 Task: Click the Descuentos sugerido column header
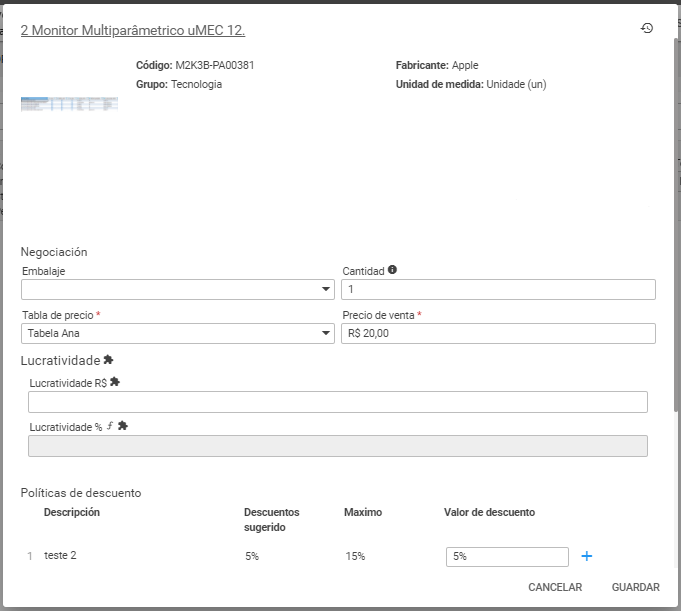point(271,520)
